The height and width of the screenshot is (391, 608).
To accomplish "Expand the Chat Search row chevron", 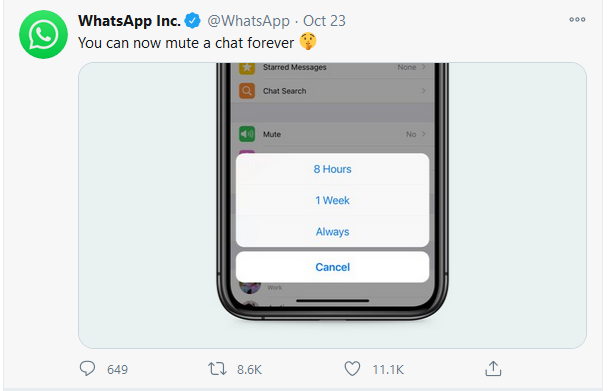I will tap(424, 91).
